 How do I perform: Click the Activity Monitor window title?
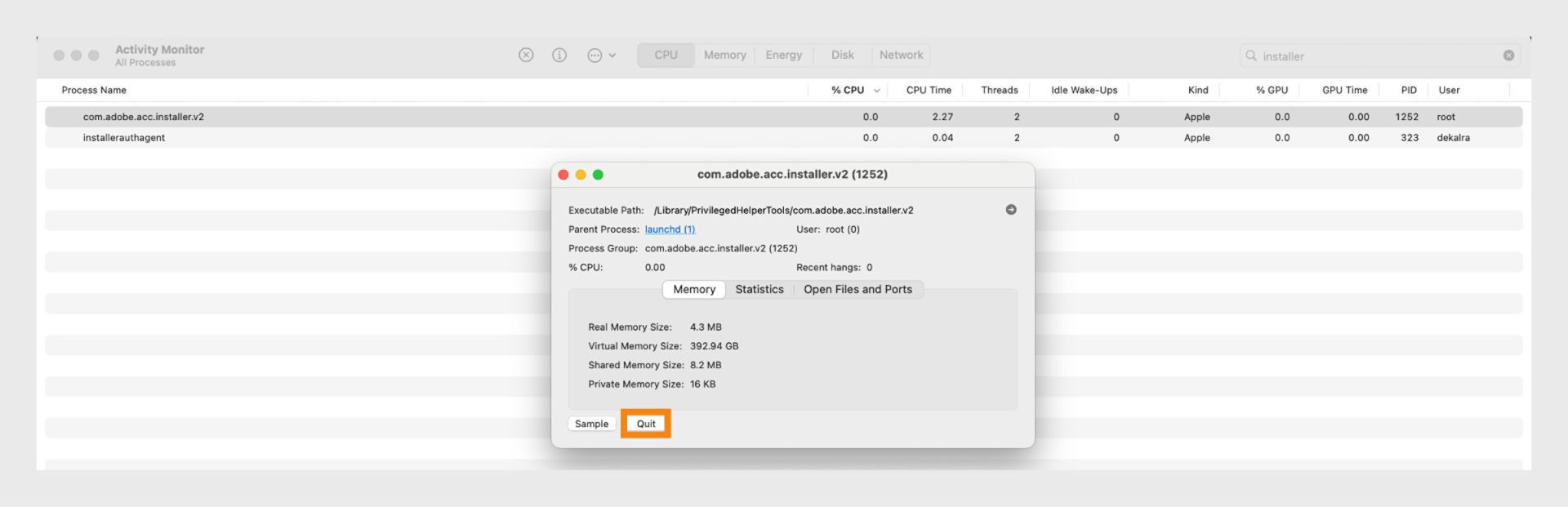[160, 49]
